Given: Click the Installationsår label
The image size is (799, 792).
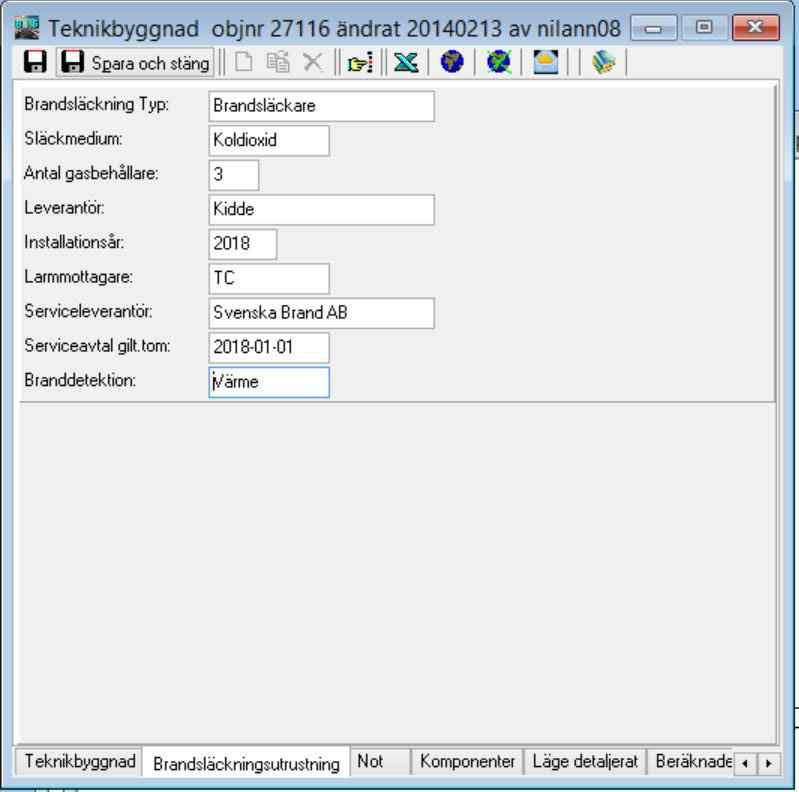Looking at the screenshot, I should 74,242.
